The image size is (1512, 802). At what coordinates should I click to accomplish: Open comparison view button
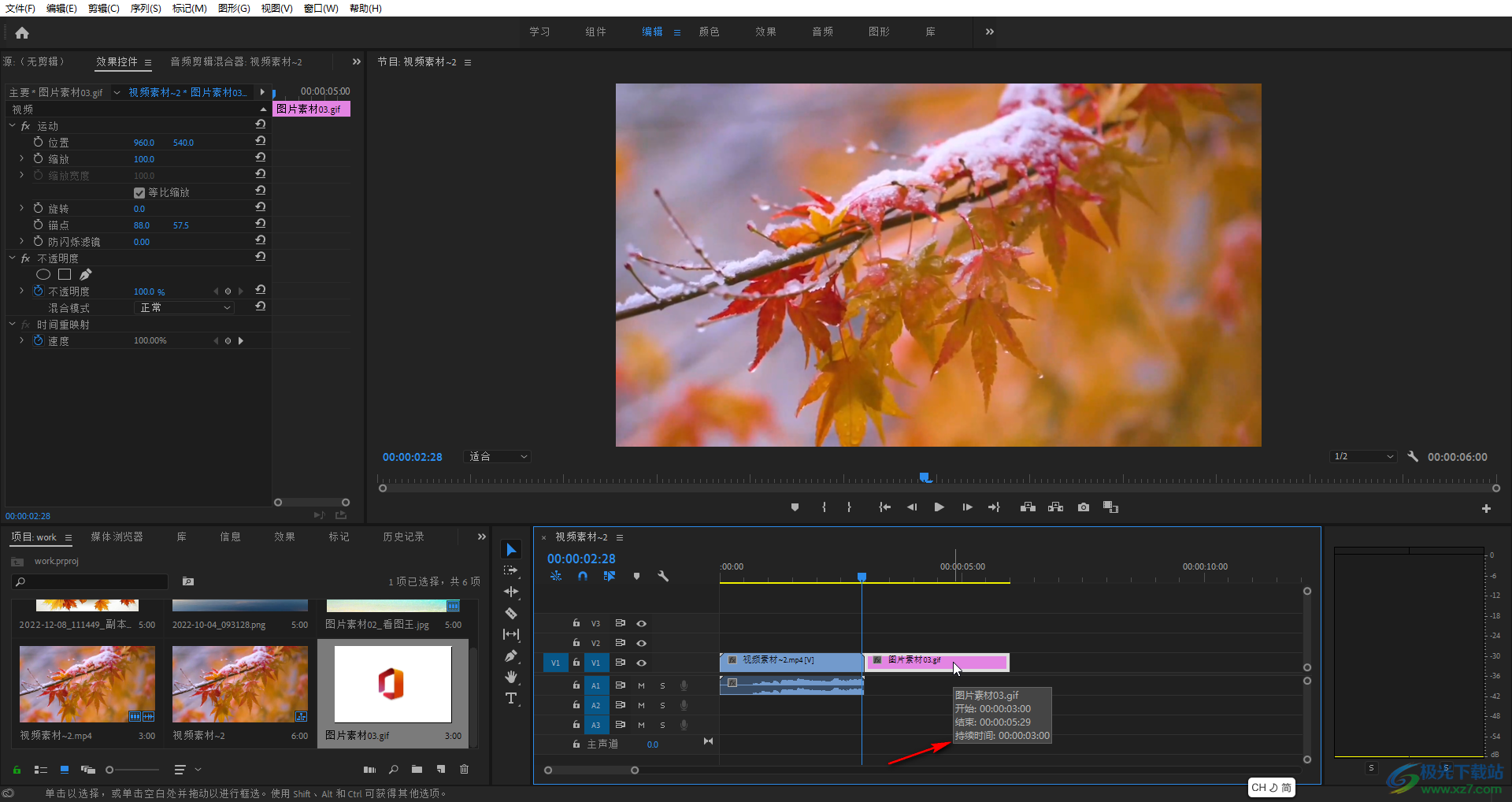1110,507
